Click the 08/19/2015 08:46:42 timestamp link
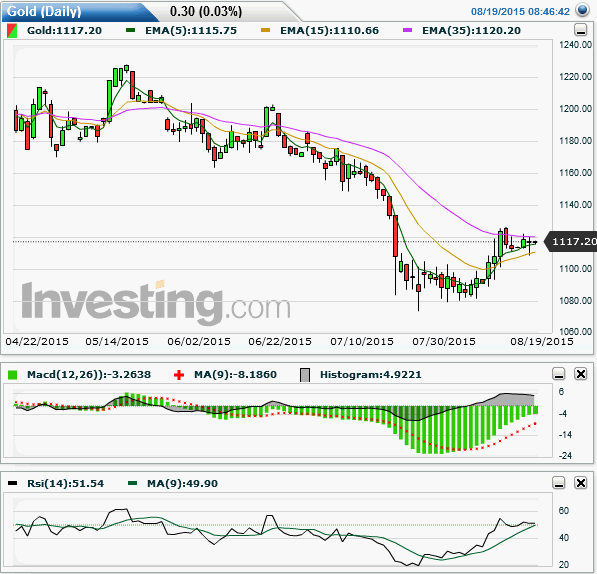 520,11
